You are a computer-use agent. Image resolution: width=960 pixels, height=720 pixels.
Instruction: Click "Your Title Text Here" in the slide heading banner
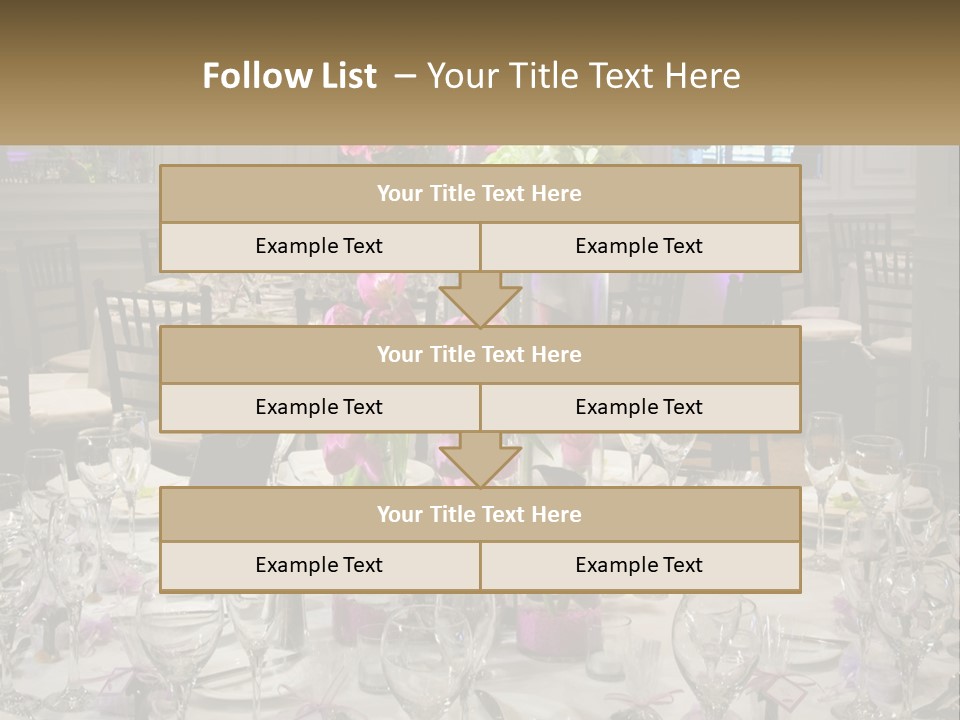584,76
